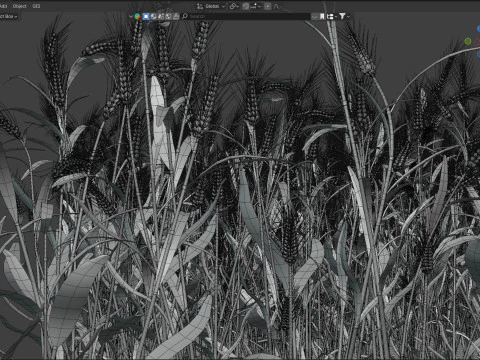This screenshot has width=480, height=360.
Task: Toggle the snapping magnet button
Action: 246,6
